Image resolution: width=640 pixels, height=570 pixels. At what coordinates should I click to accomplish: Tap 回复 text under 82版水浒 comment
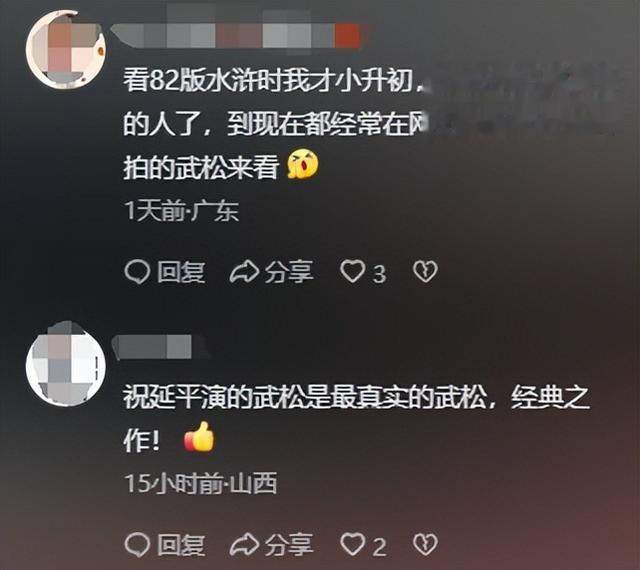click(181, 272)
